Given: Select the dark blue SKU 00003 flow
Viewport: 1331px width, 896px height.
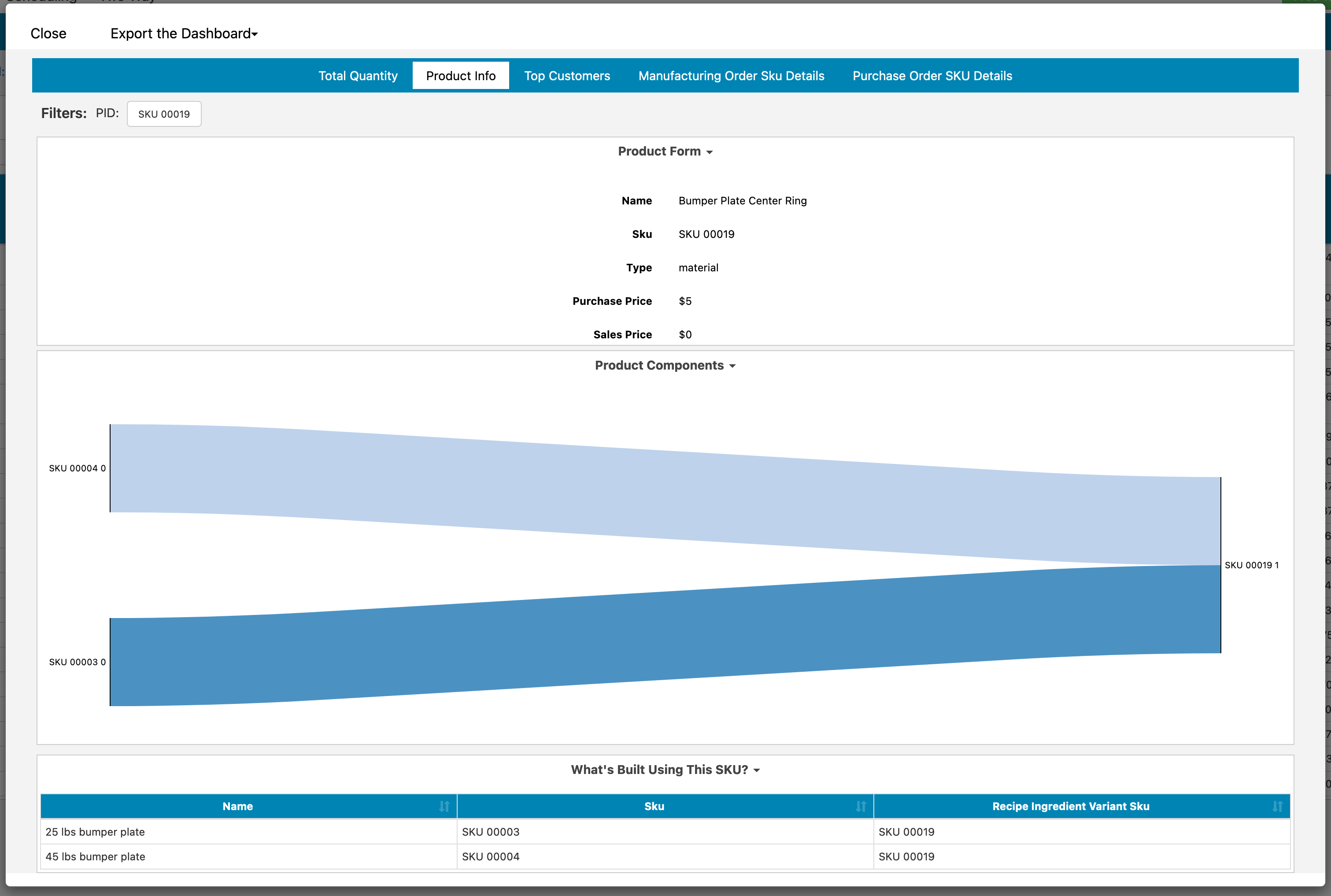Looking at the screenshot, I should pyautogui.click(x=665, y=636).
